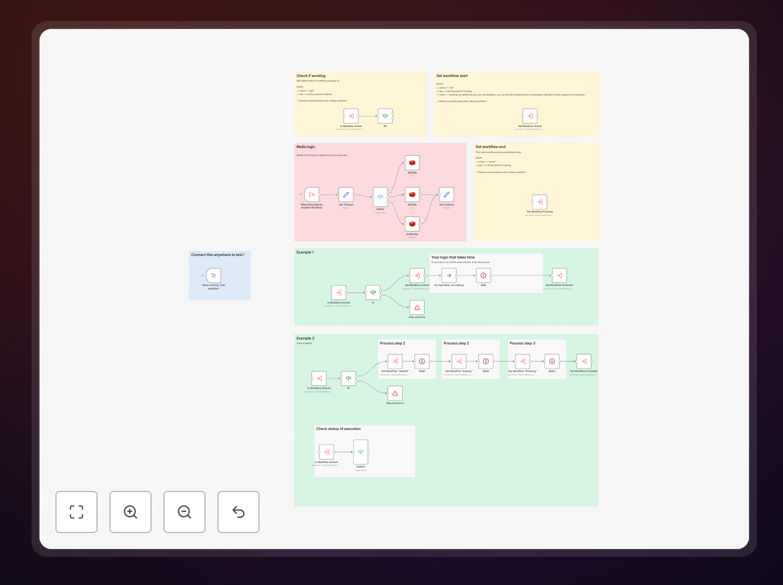
Task: Select the last pencil Set node in Redis logic
Action: [446, 194]
